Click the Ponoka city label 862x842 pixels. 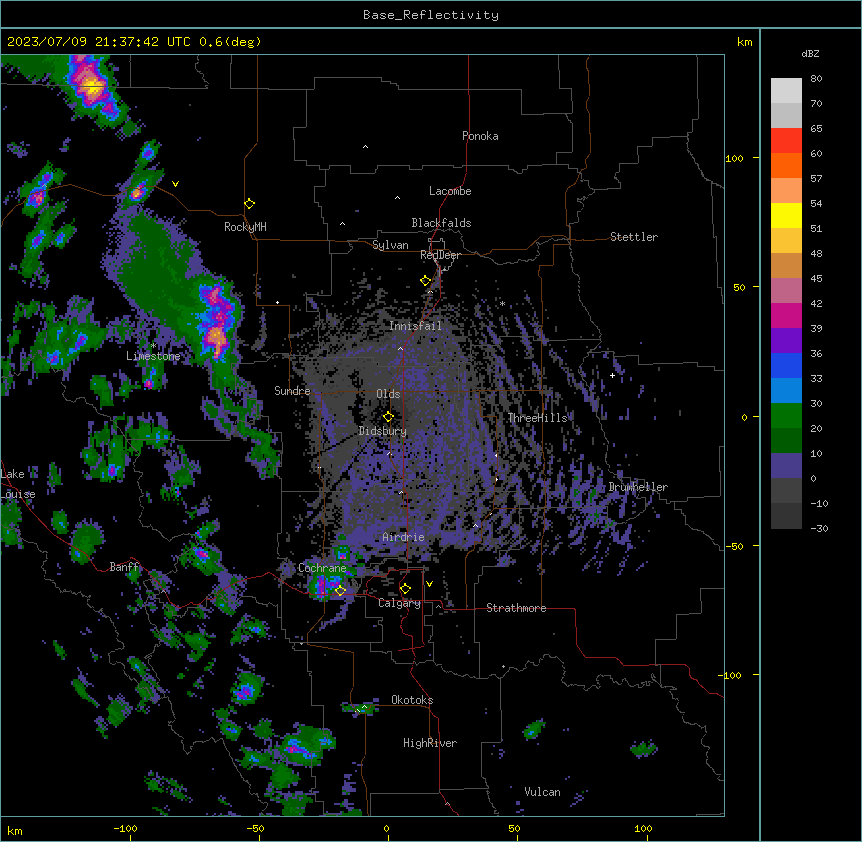tap(480, 136)
